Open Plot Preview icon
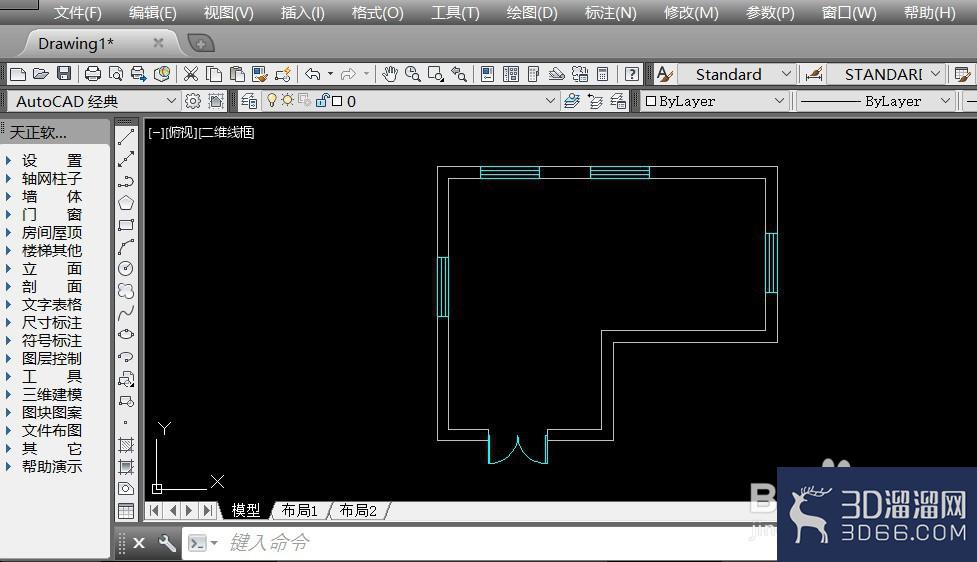Screen dimensions: 977x562 (115, 74)
